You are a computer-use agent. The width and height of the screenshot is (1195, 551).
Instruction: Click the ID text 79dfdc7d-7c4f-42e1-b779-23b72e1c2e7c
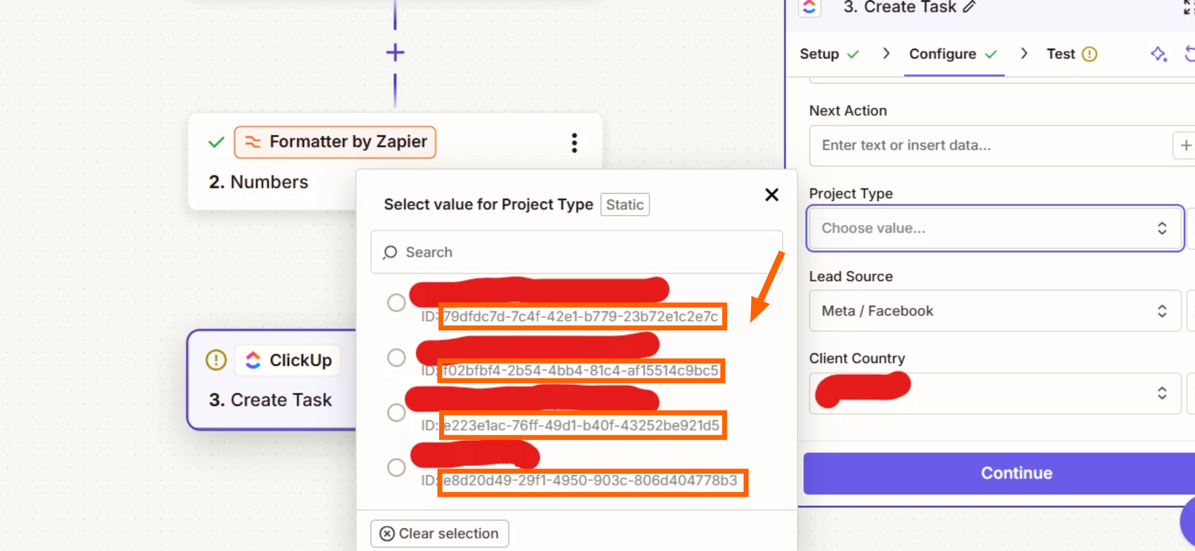pos(581,316)
